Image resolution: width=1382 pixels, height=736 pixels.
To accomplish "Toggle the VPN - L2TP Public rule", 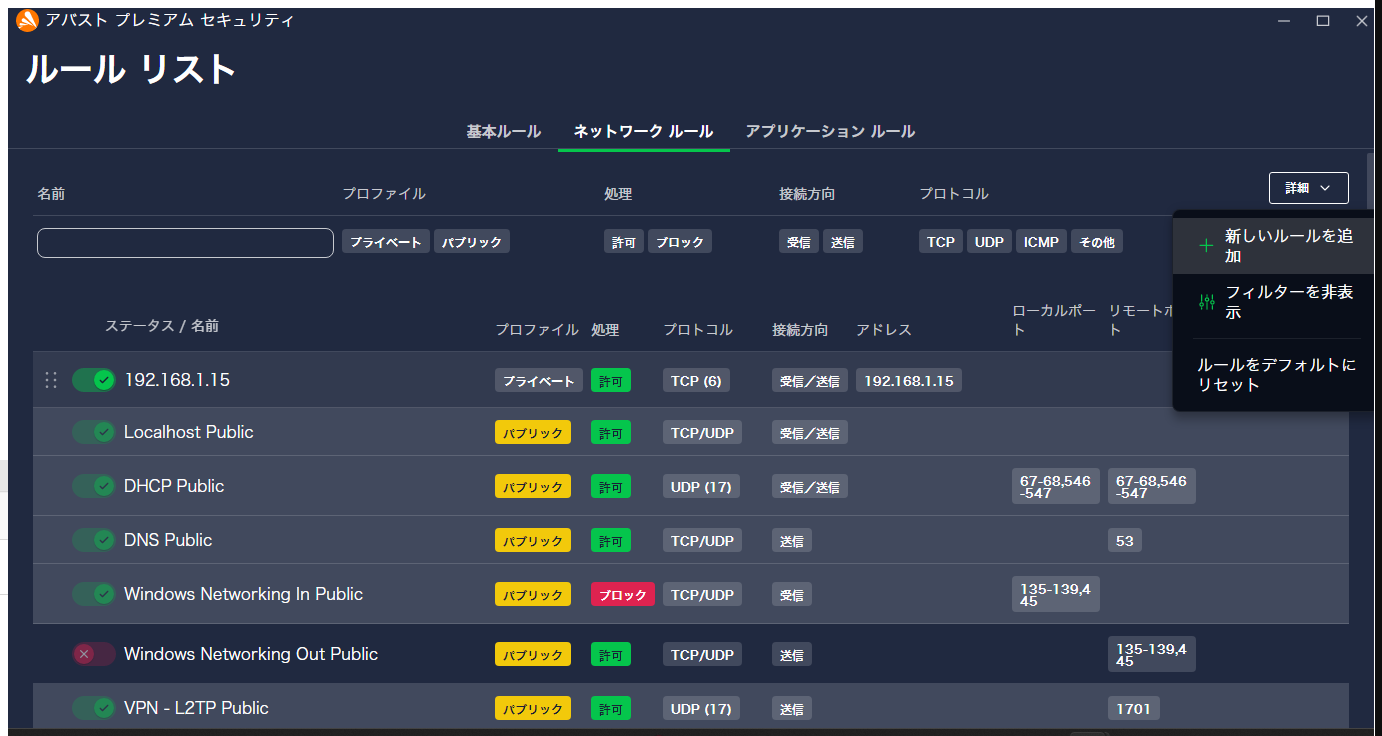I will [x=94, y=708].
